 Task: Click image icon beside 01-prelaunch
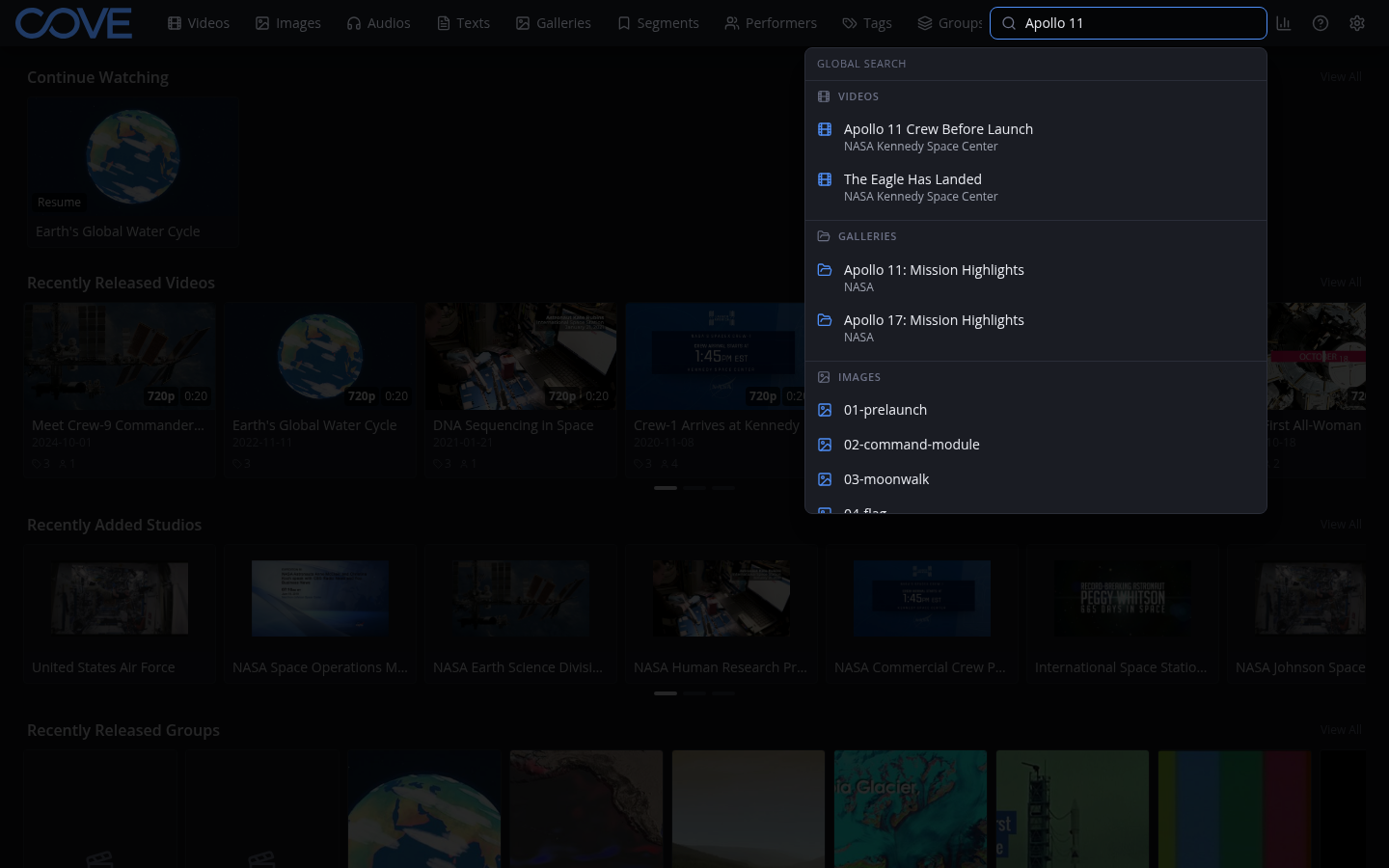[825, 410]
